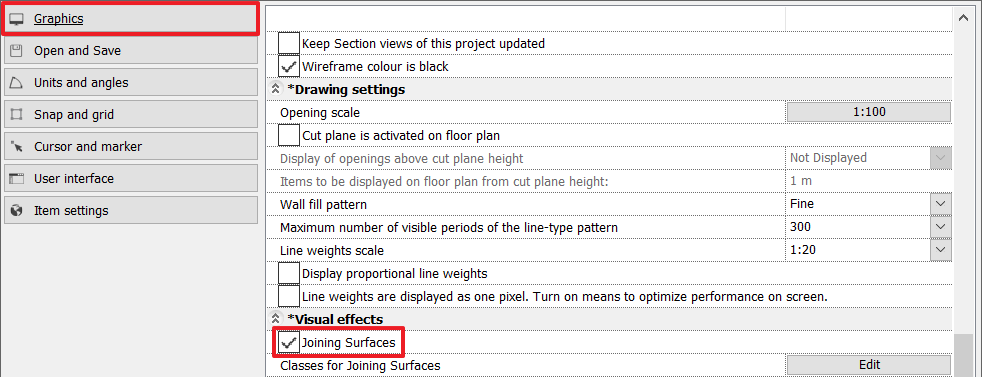Uncheck Wireframe colour is black
The width and height of the screenshot is (982, 377).
pyautogui.click(x=289, y=66)
